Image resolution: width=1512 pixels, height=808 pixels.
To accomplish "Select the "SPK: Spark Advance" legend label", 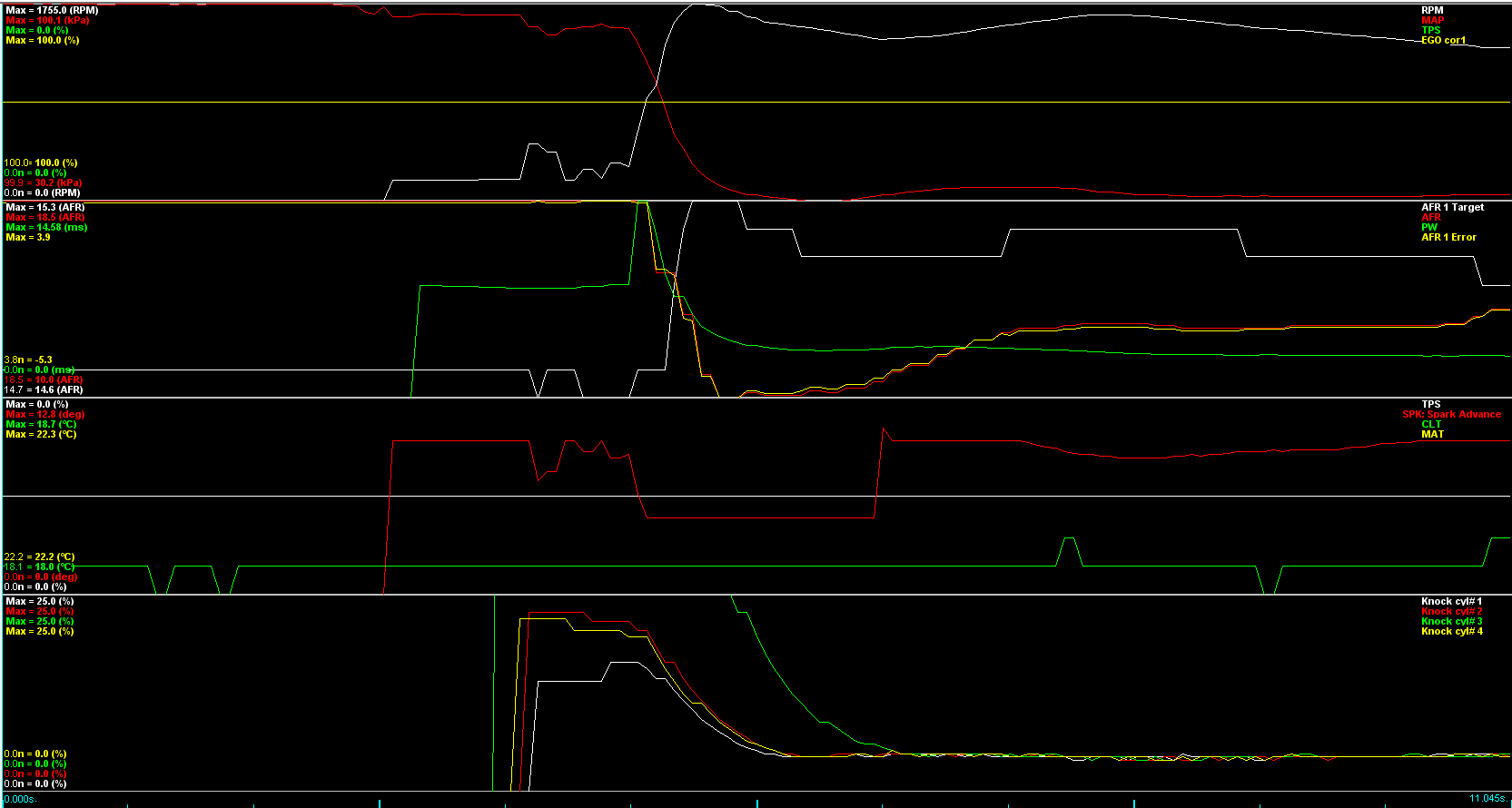I will point(1452,415).
